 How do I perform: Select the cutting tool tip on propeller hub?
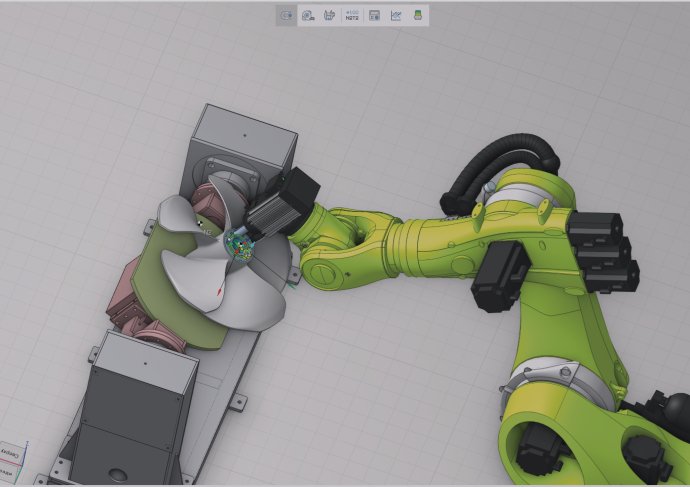click(x=240, y=243)
